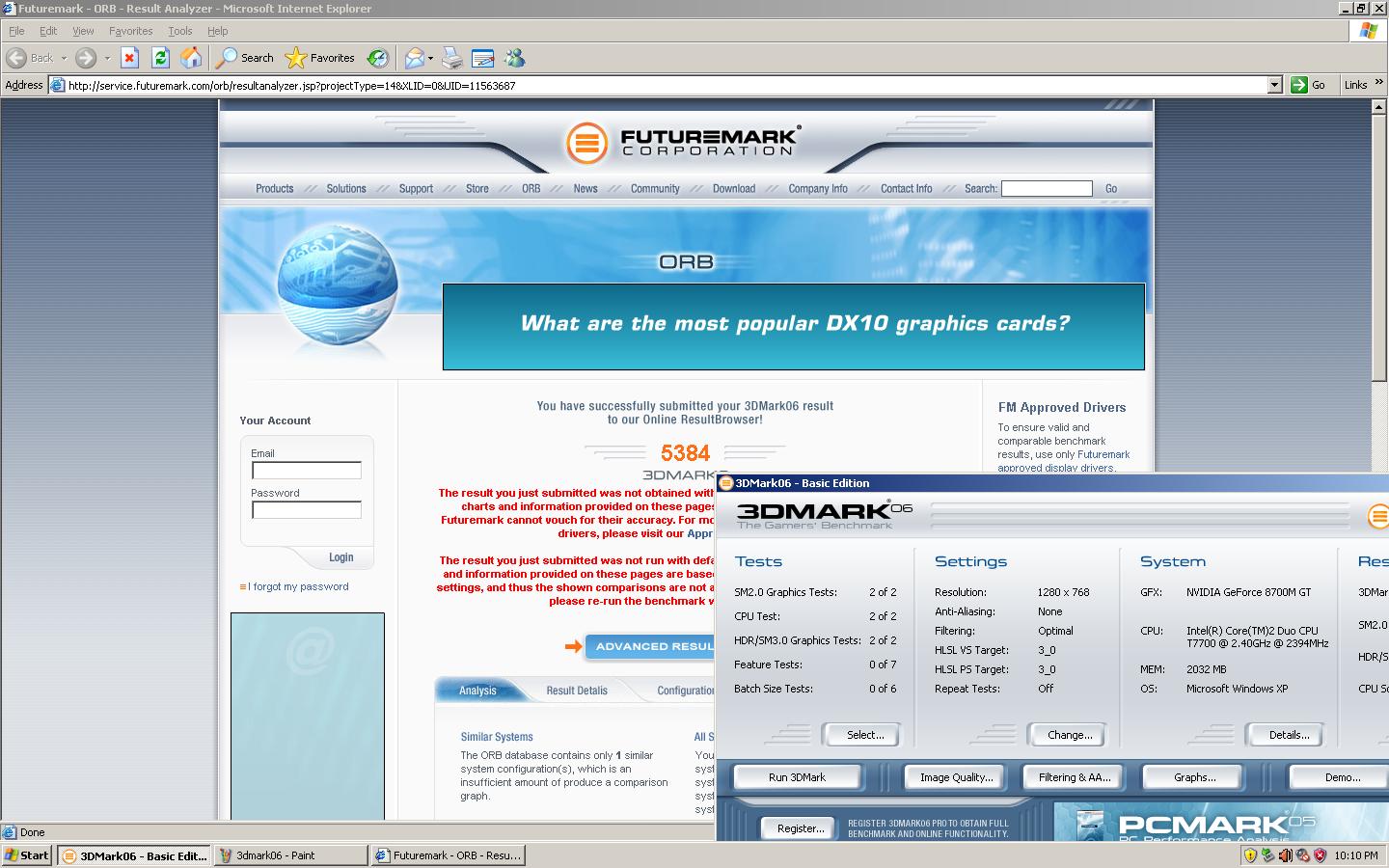Viewport: 1389px width, 868px height.
Task: Open Image Quality... in 3DMark06
Action: pyautogui.click(x=956, y=777)
